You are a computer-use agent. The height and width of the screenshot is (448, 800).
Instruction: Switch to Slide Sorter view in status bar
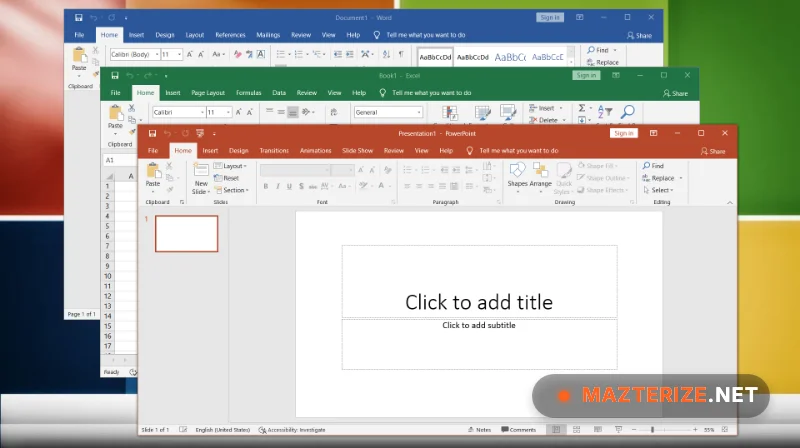577,430
